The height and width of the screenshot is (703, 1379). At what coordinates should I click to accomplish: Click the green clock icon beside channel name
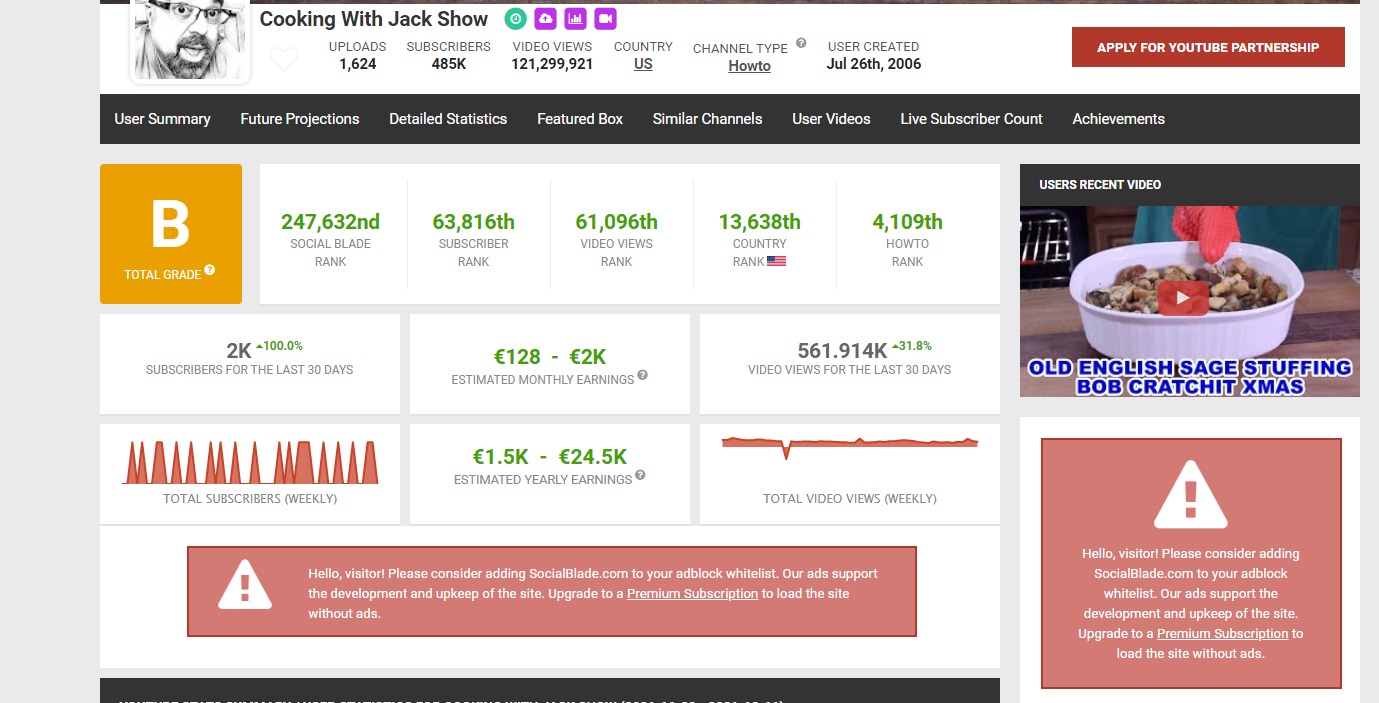tap(515, 19)
